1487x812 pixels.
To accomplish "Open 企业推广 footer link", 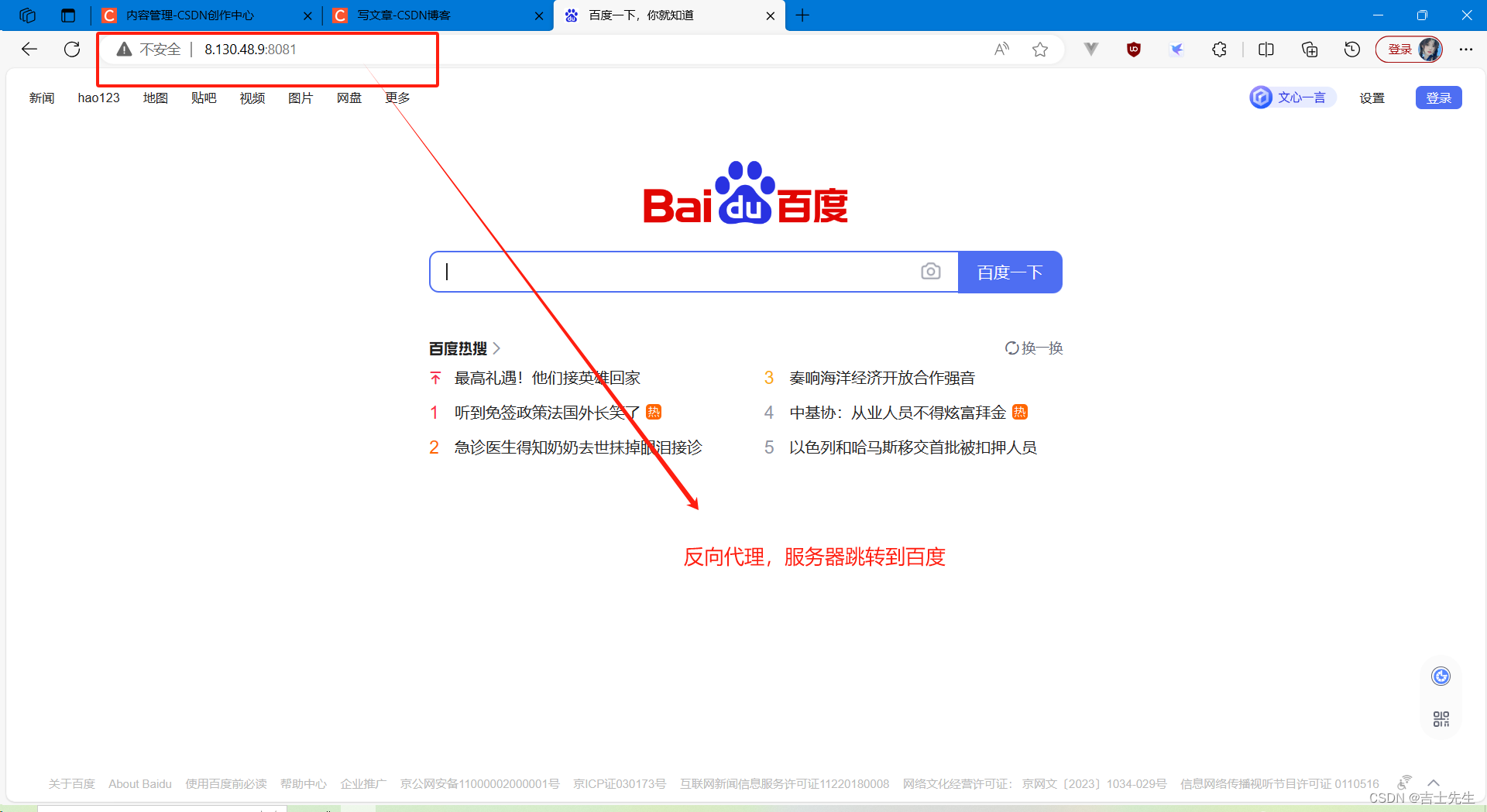I will pos(363,784).
